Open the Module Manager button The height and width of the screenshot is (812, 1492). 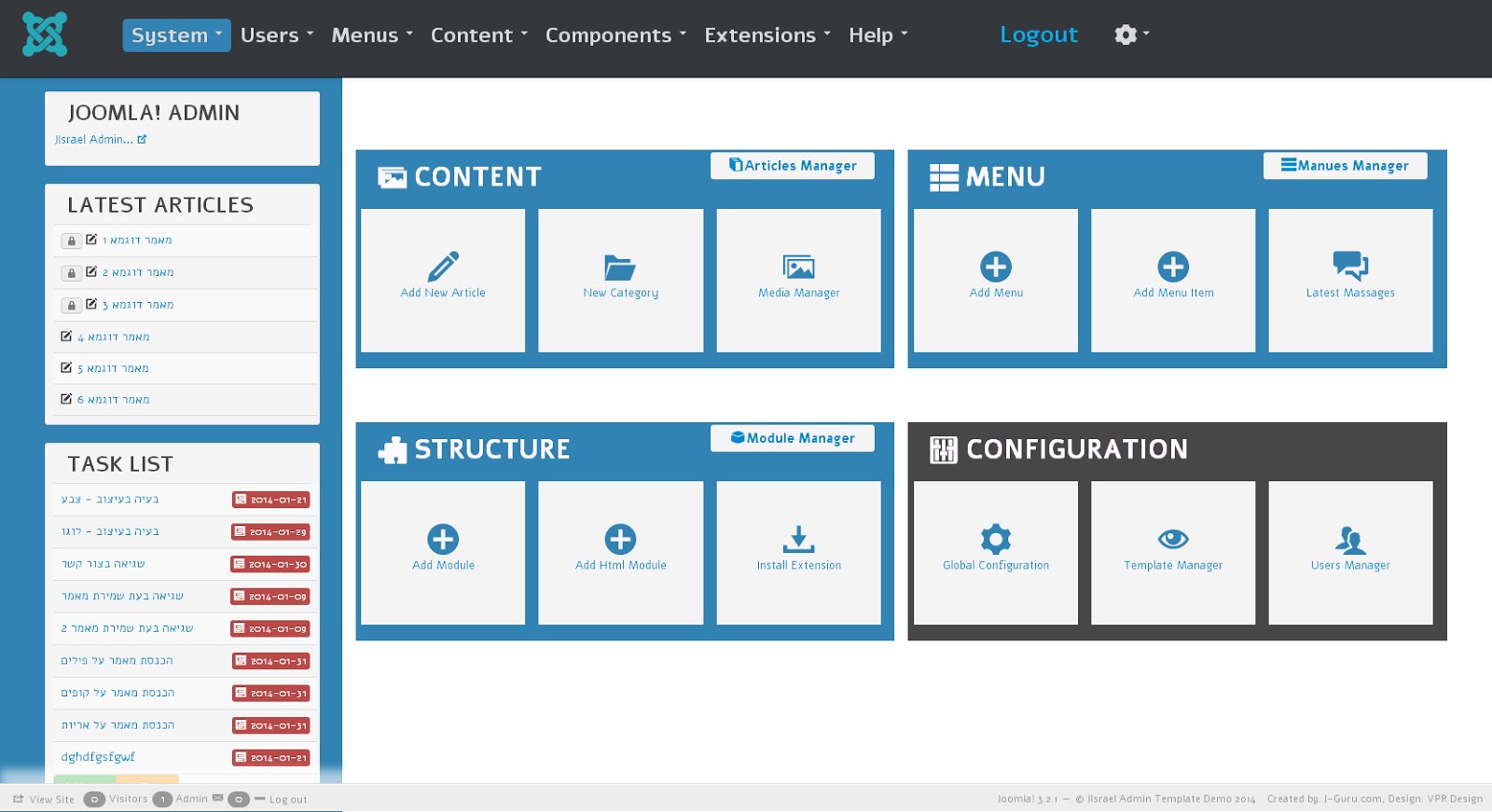(793, 437)
